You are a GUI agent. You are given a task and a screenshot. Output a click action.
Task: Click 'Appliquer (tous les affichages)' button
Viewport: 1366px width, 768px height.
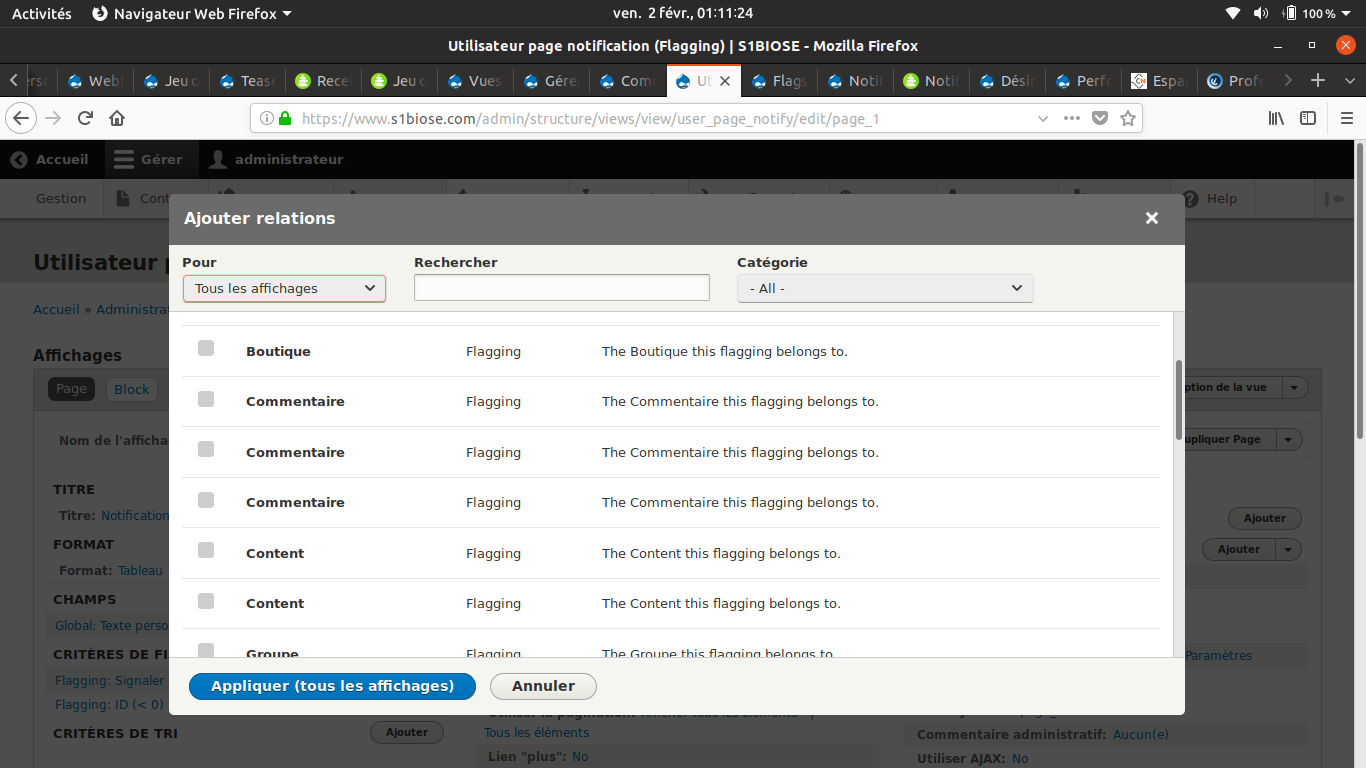pyautogui.click(x=332, y=686)
